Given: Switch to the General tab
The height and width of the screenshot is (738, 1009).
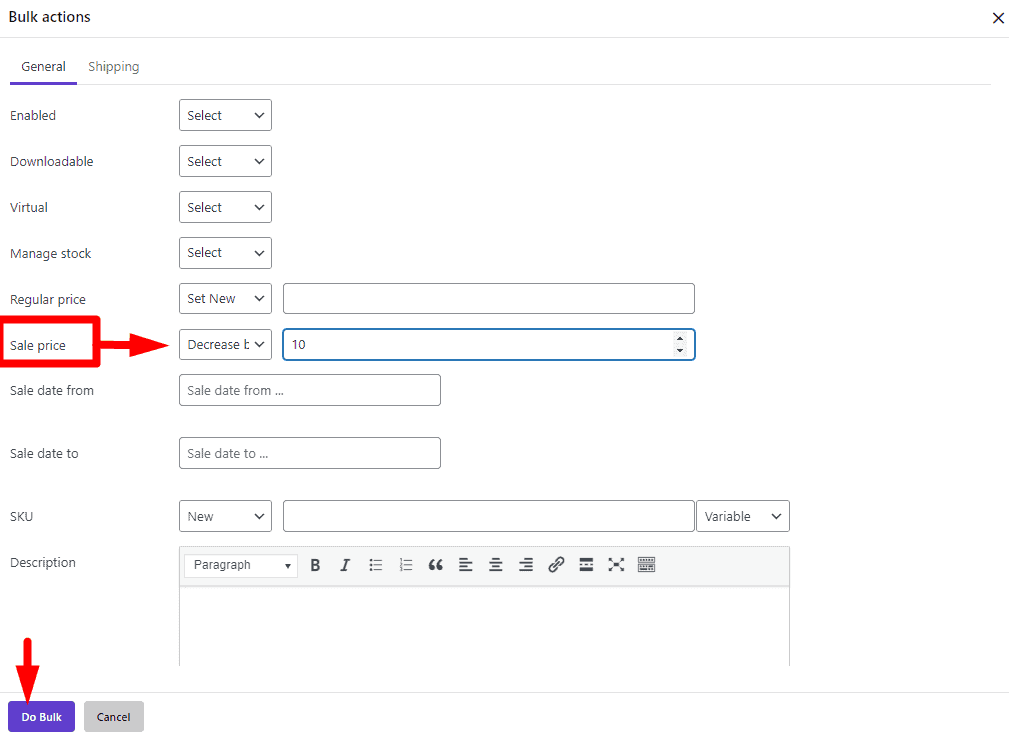Looking at the screenshot, I should point(43,66).
